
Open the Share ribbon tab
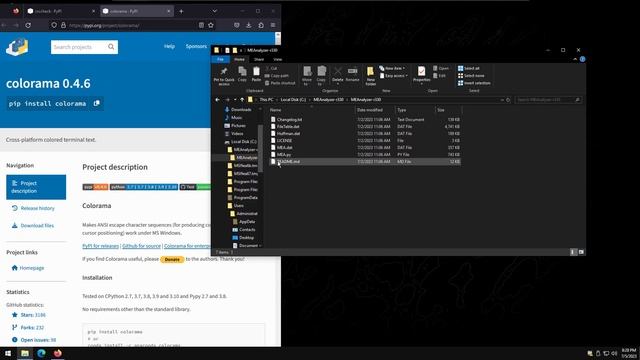[x=259, y=59]
